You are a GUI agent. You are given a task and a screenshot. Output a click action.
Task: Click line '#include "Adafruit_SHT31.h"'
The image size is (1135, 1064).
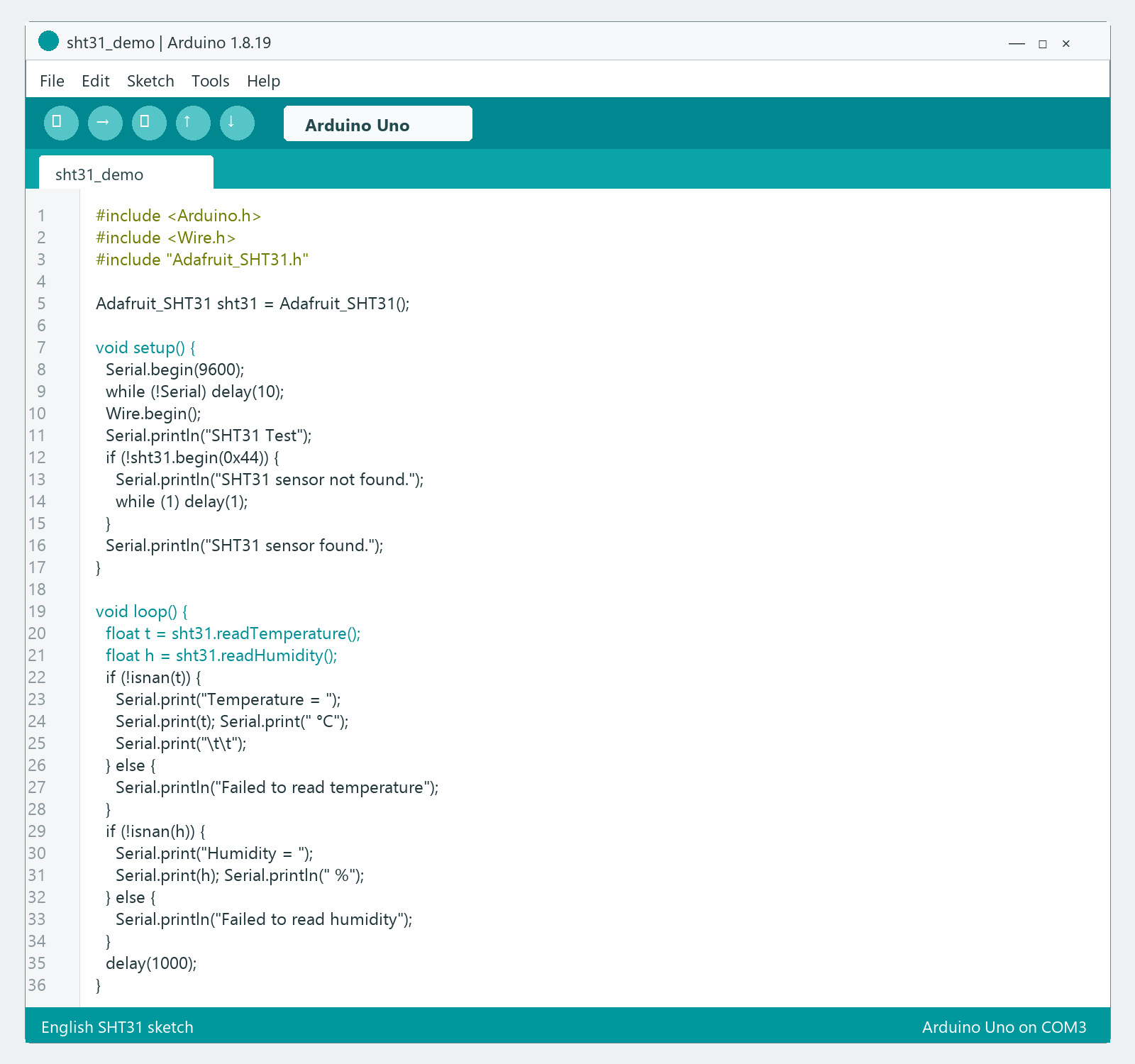pyautogui.click(x=202, y=260)
